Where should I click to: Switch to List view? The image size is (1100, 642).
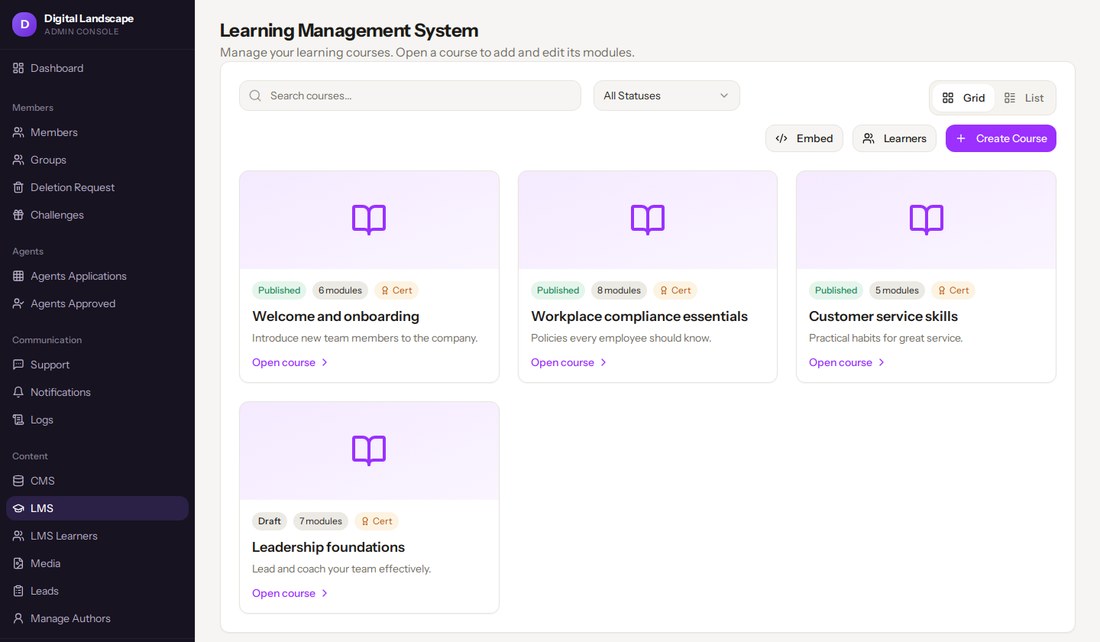[1024, 98]
